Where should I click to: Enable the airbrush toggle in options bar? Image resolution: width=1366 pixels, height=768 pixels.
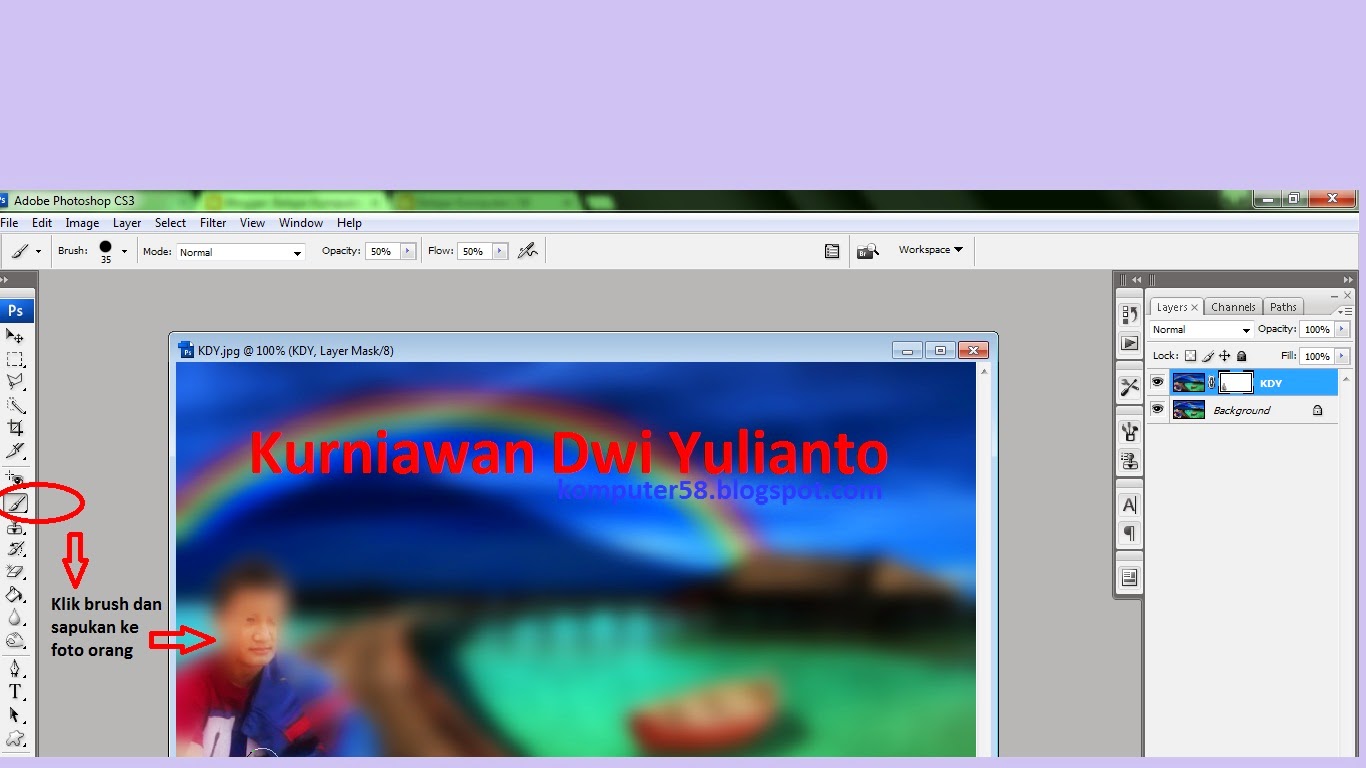click(x=528, y=251)
